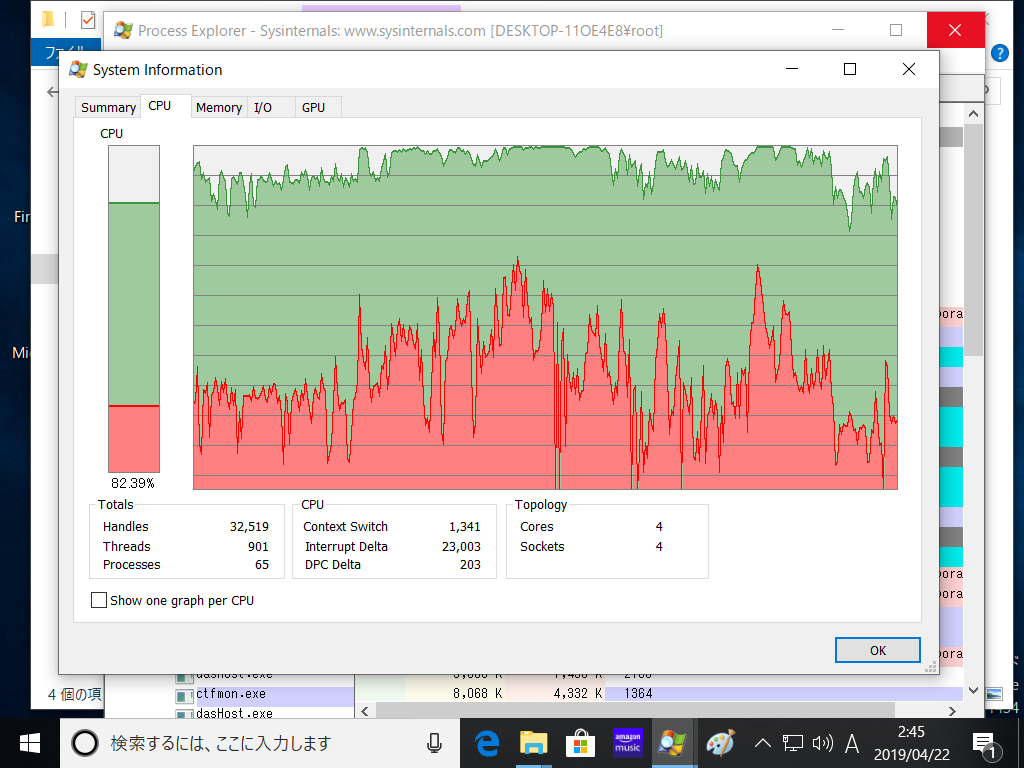Image resolution: width=1024 pixels, height=768 pixels.
Task: Close the System Information dialog
Action: pos(908,69)
